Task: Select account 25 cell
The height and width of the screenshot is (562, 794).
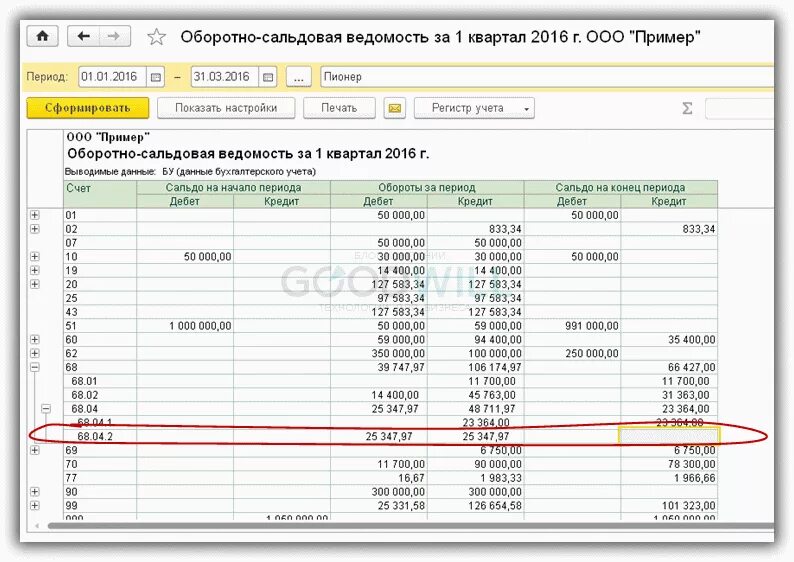Action: [100, 298]
